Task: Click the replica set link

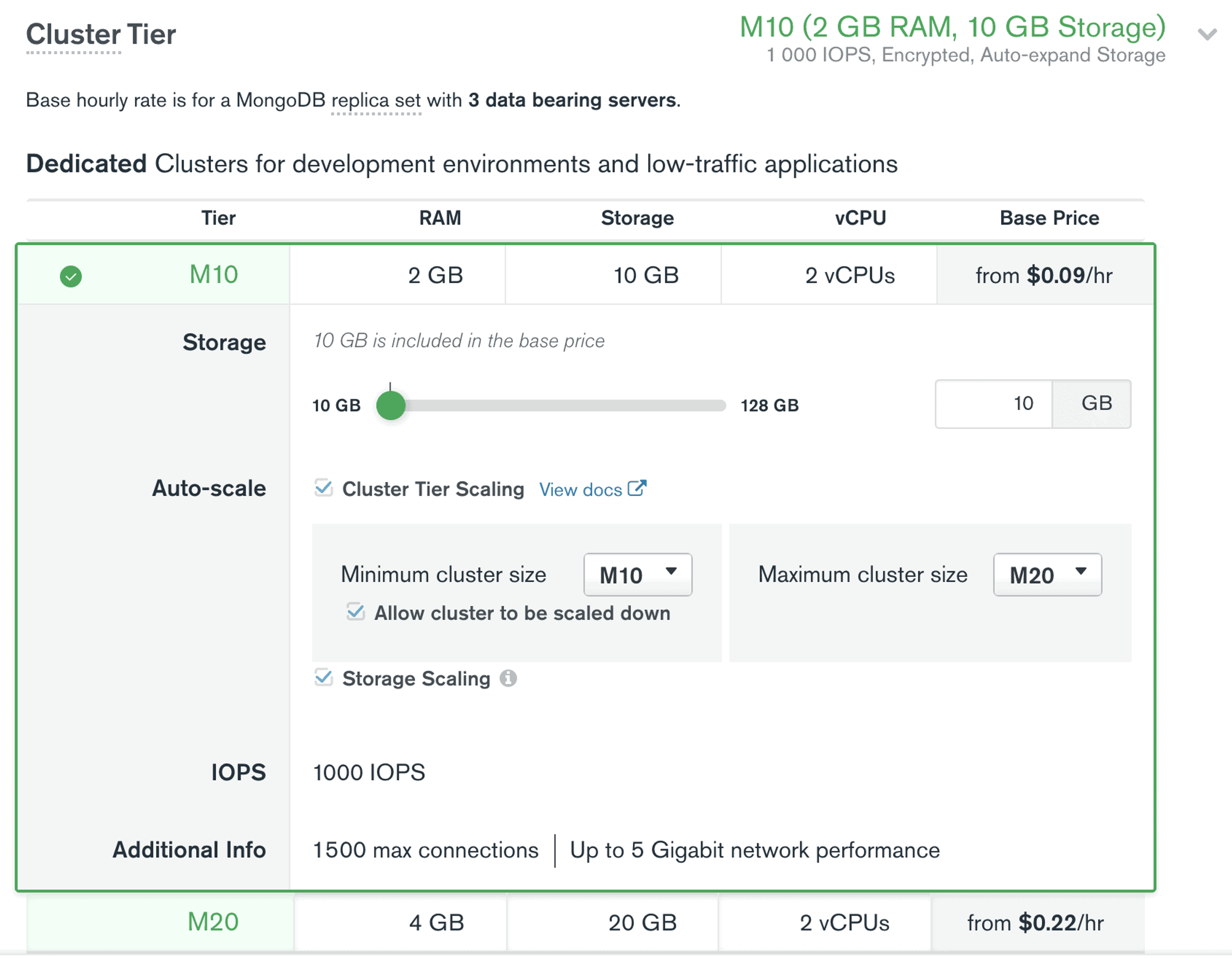Action: pos(376,100)
